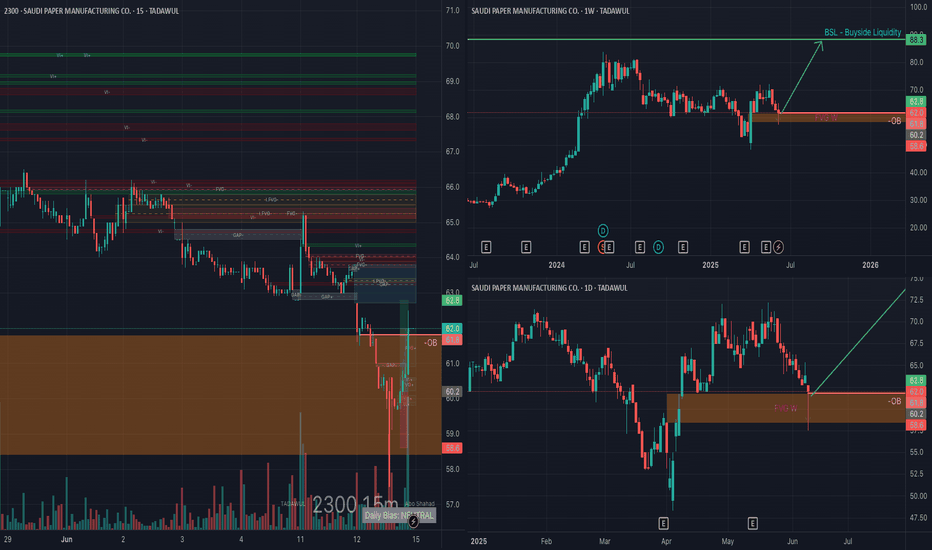
Task: Click the 66.0 price level on 15-minute axis
Action: pyautogui.click(x=452, y=187)
